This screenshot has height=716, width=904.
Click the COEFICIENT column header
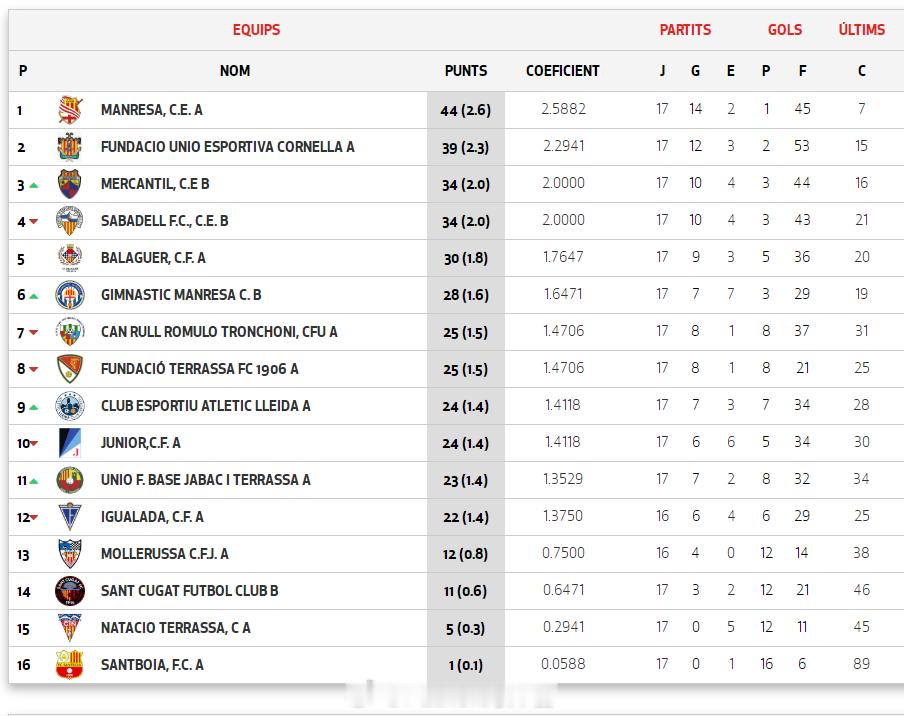[563, 71]
